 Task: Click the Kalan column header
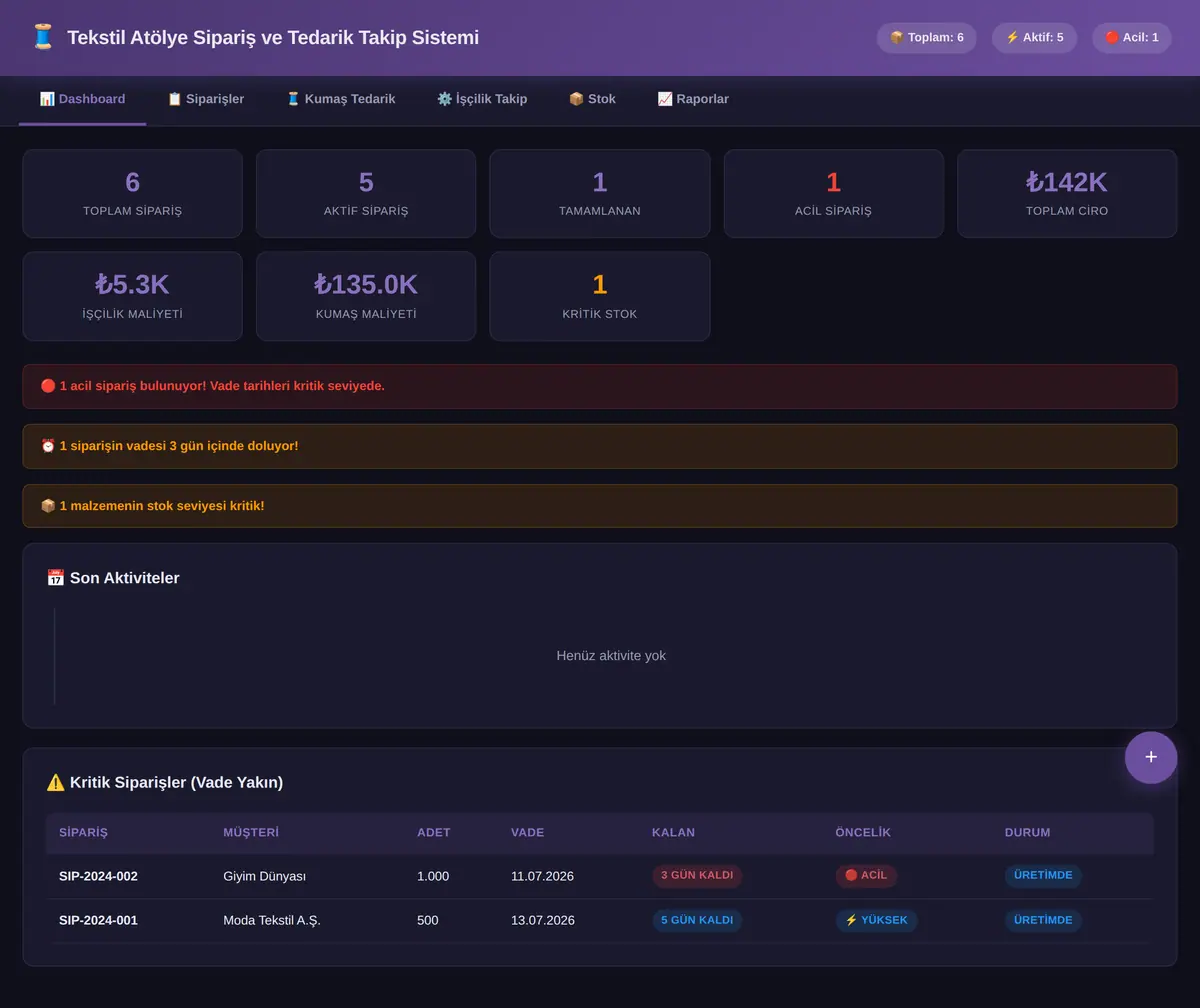pos(673,833)
